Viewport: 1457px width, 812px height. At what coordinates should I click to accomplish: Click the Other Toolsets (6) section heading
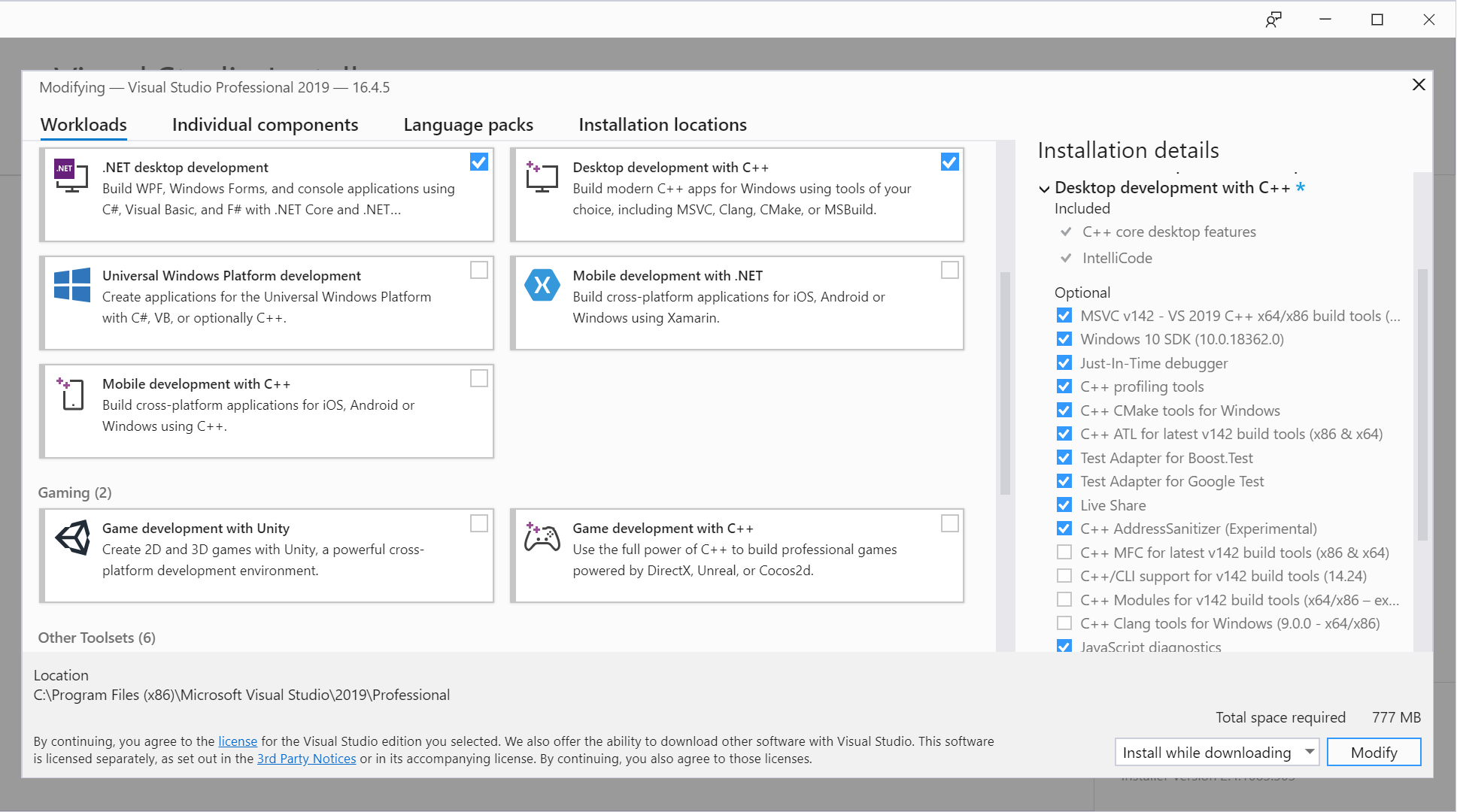pos(97,638)
